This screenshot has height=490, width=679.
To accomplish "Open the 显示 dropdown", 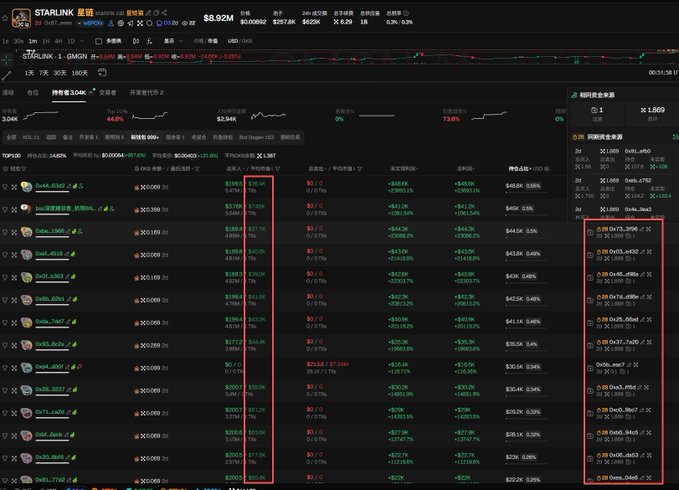I will (173, 41).
